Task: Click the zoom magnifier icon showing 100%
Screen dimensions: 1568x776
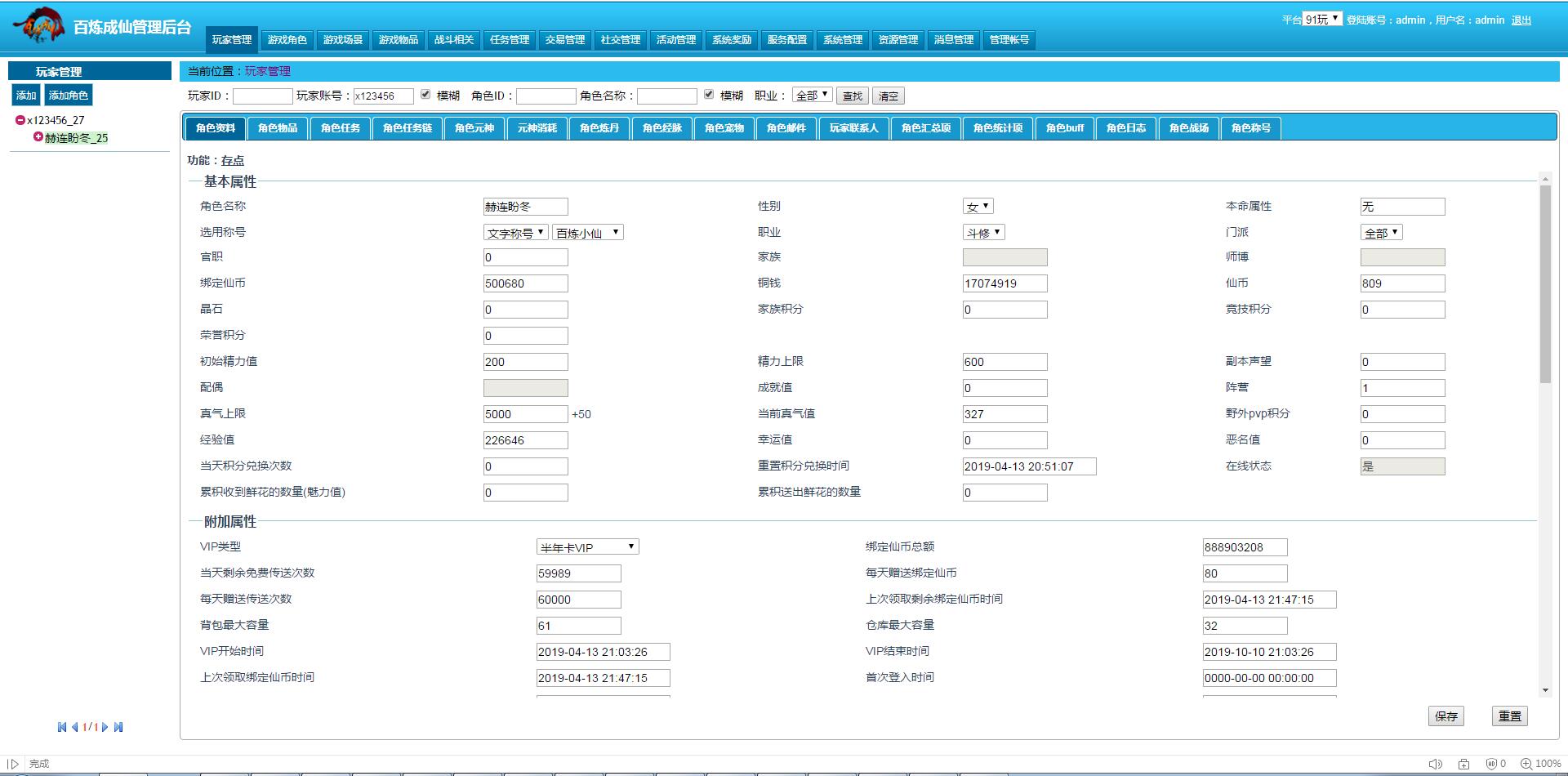Action: coord(1526,764)
